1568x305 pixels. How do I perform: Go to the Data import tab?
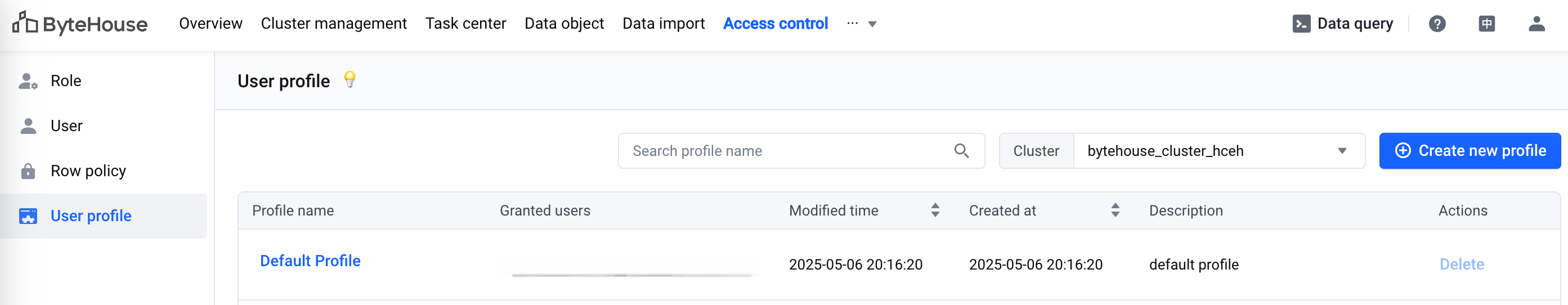click(663, 24)
